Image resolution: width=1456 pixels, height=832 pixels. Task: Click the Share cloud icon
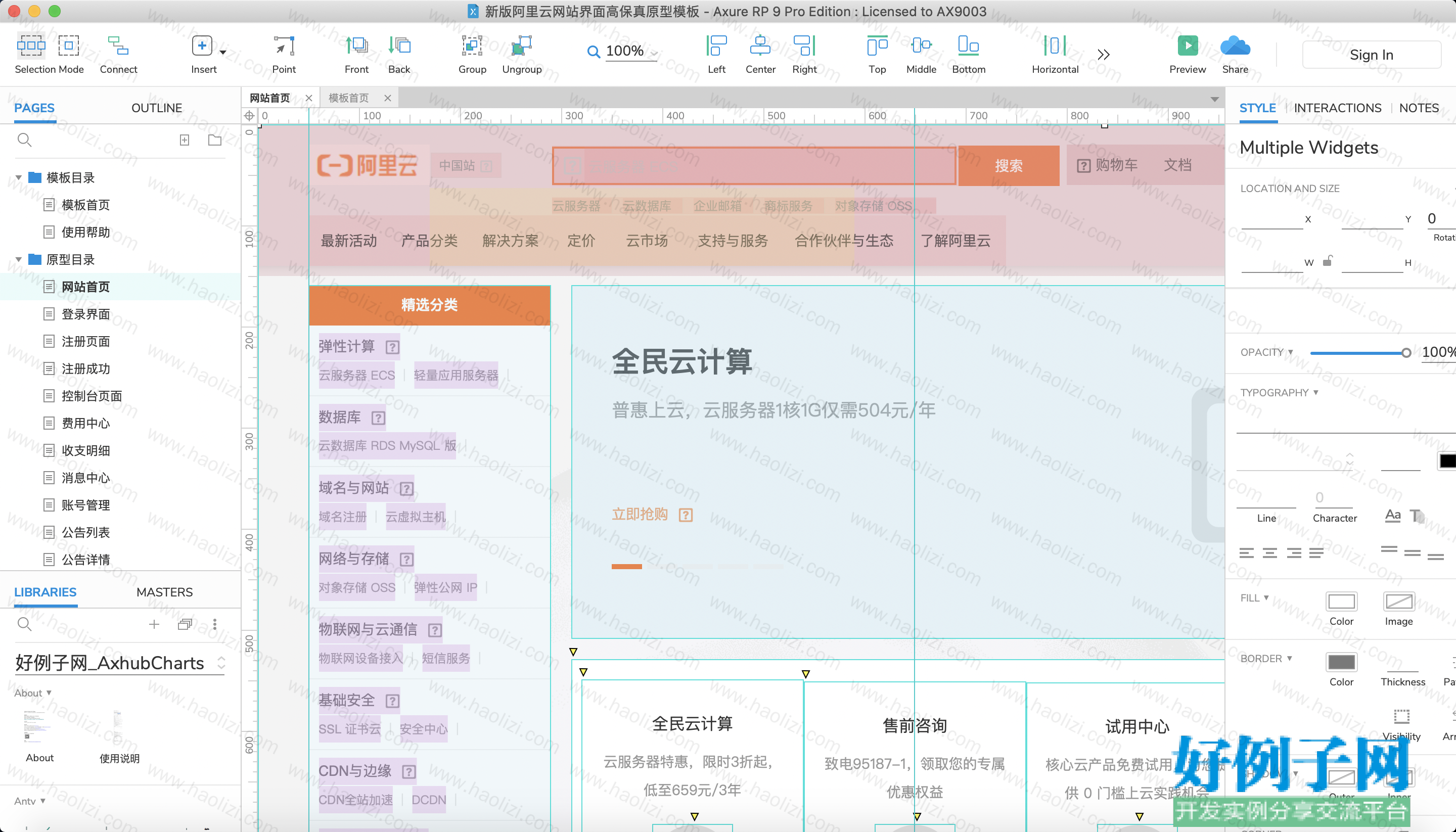coord(1235,45)
